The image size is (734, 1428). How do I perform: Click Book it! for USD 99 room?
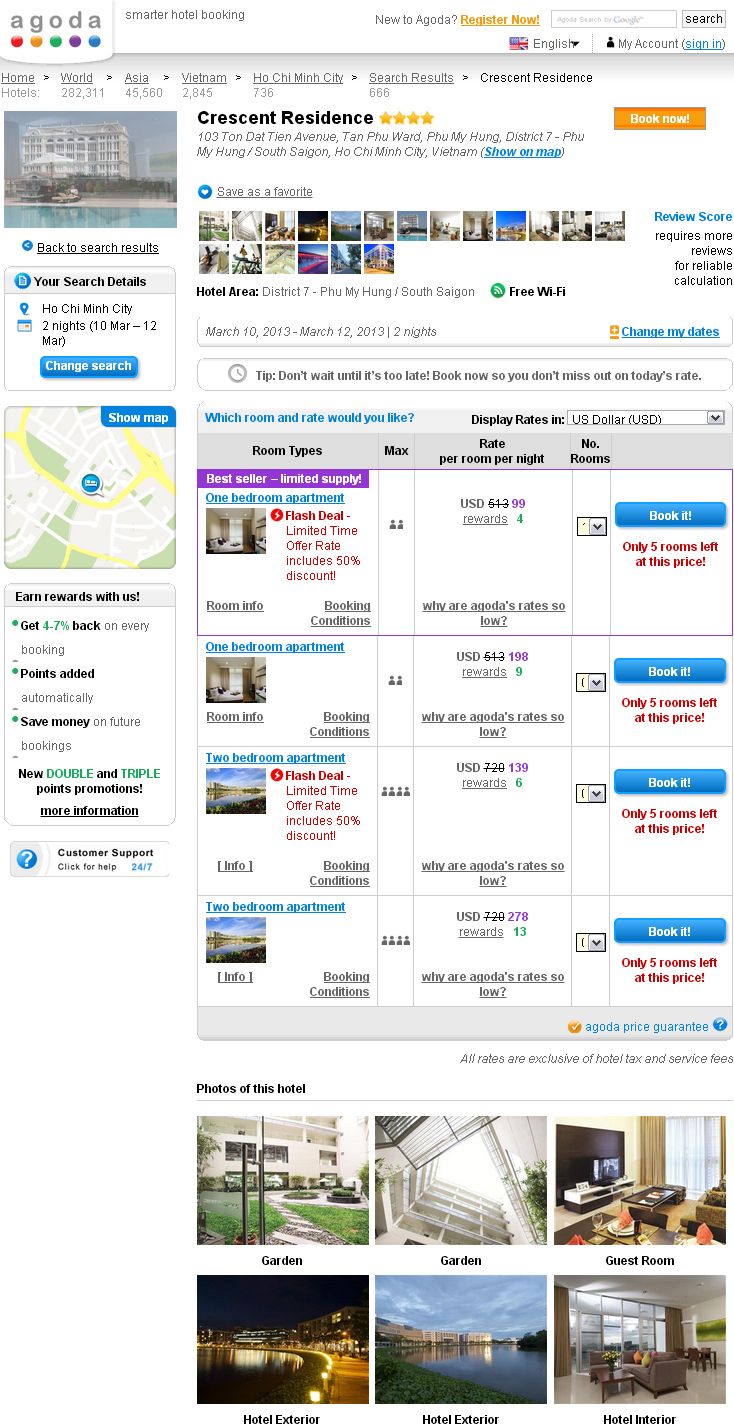pos(670,515)
